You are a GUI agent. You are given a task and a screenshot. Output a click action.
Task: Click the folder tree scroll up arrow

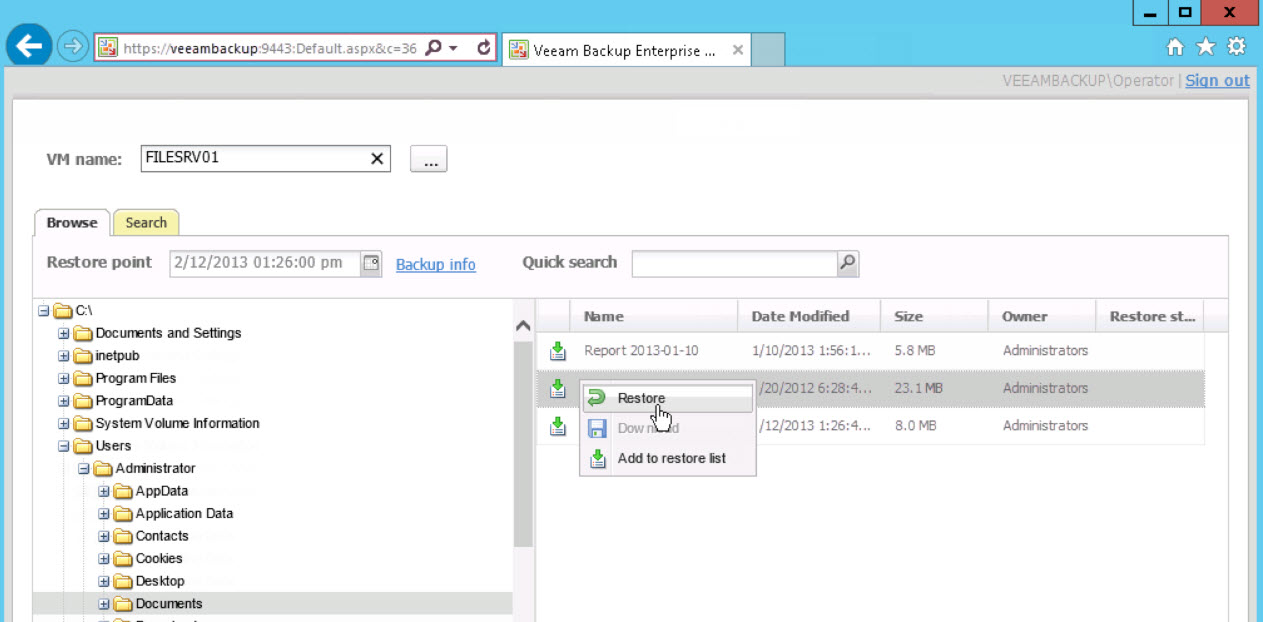523,326
